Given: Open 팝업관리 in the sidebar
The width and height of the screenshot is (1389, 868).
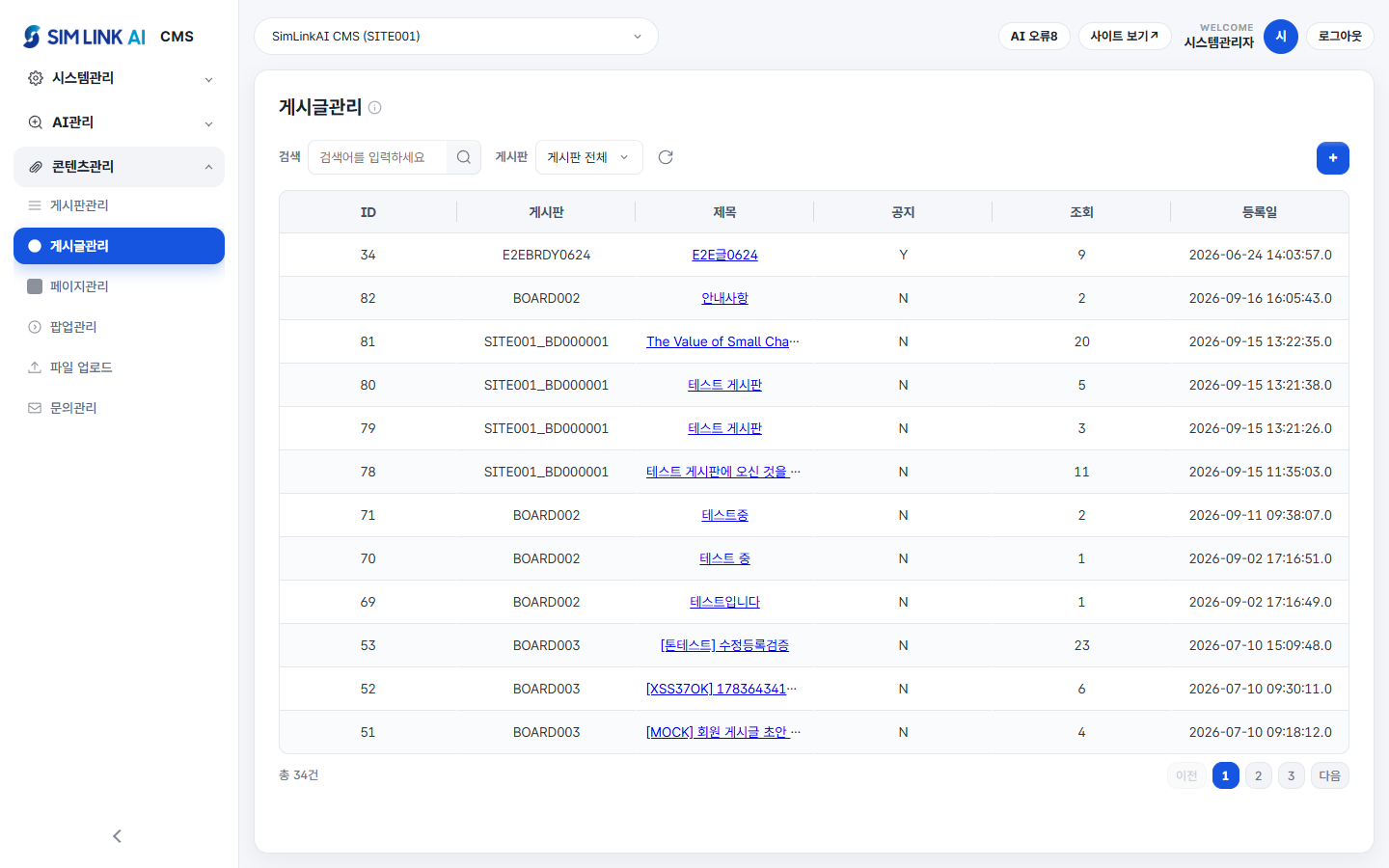Looking at the screenshot, I should point(120,327).
